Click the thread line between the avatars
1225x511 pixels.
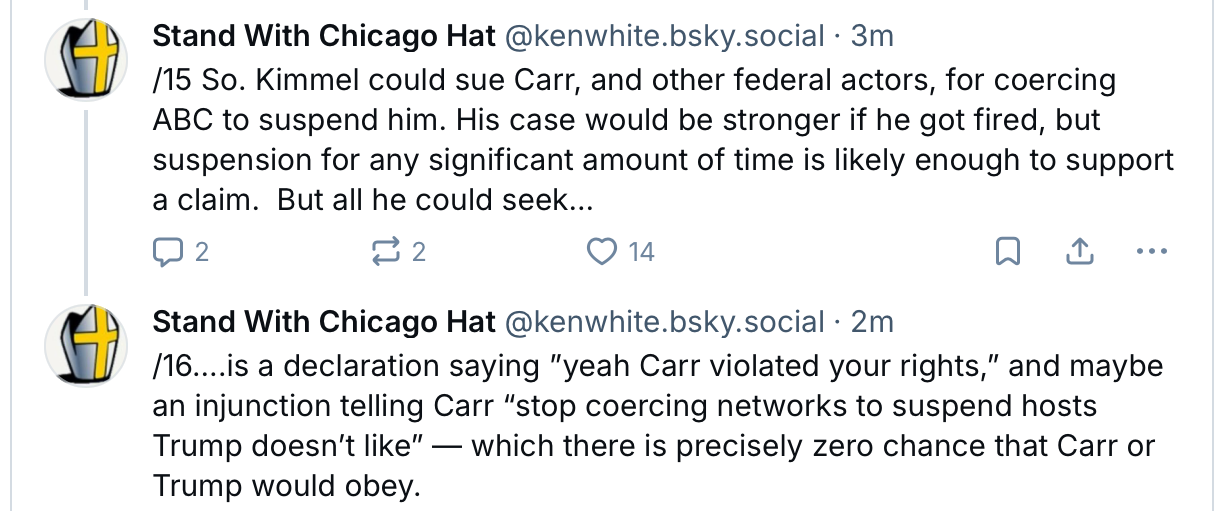pos(86,200)
